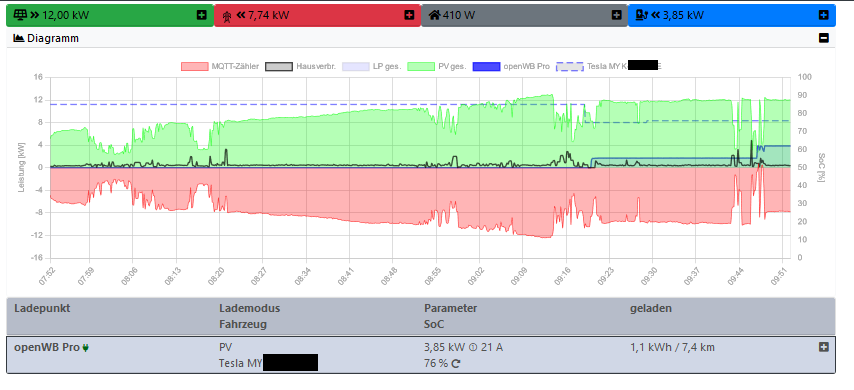854x390 pixels.
Task: Click the chart icon next to Diagramm
Action: point(19,38)
